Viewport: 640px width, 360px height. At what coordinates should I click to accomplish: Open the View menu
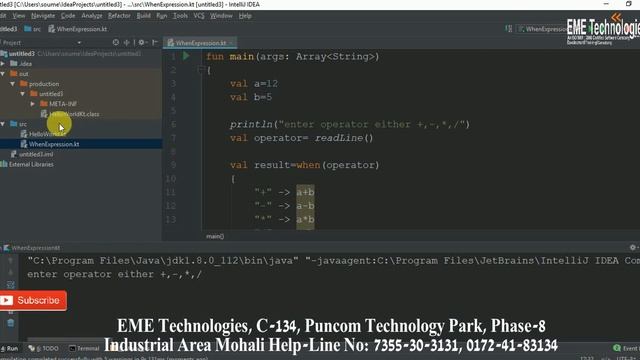19,16
